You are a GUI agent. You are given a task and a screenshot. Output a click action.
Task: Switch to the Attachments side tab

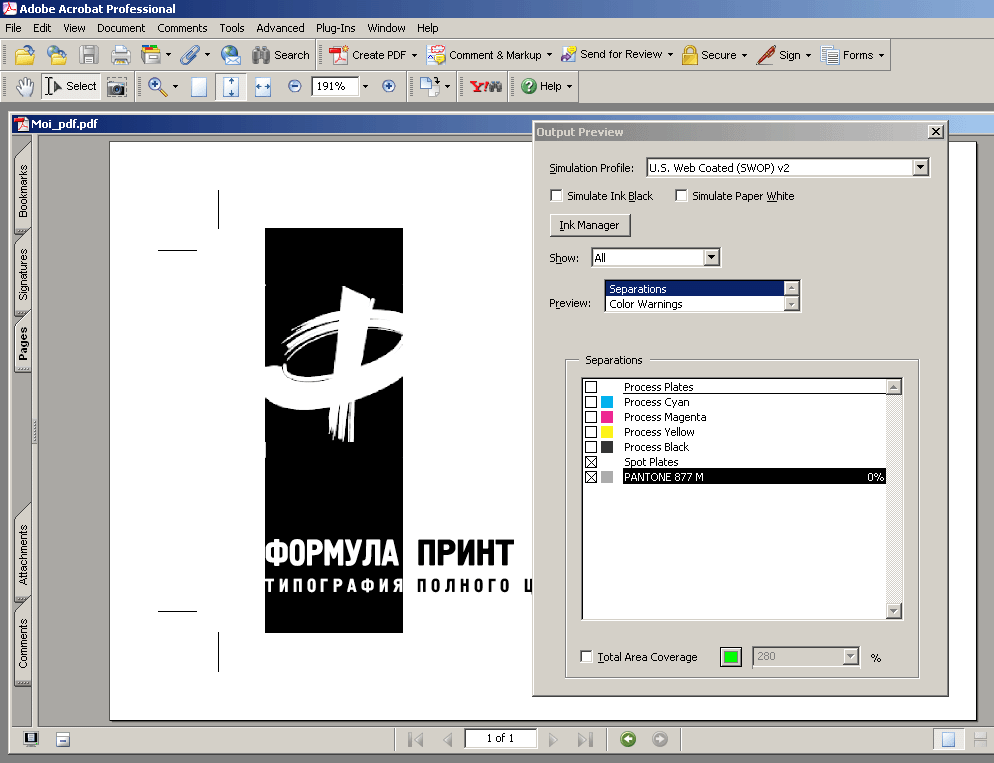tap(23, 555)
